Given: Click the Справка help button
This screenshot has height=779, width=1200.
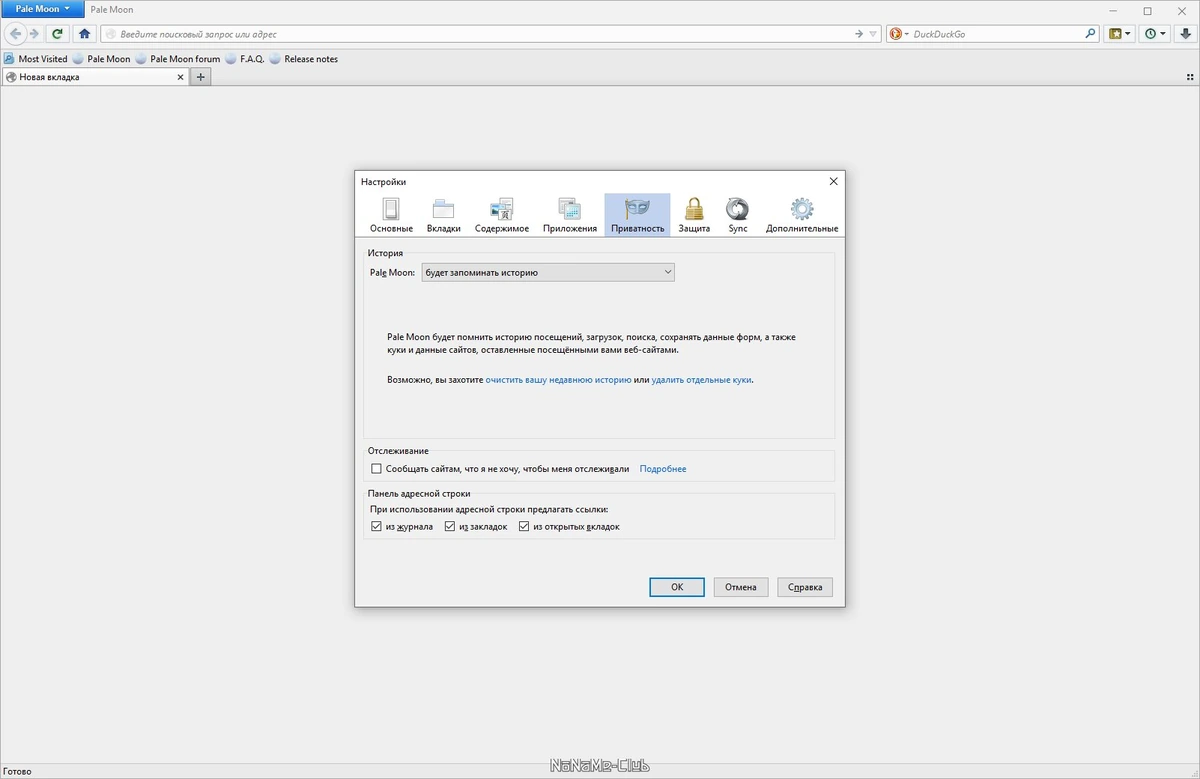Looking at the screenshot, I should 805,587.
